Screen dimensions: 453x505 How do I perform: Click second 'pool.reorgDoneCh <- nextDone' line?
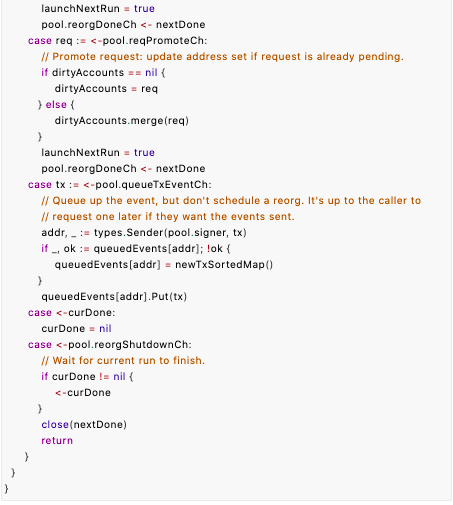point(123,168)
